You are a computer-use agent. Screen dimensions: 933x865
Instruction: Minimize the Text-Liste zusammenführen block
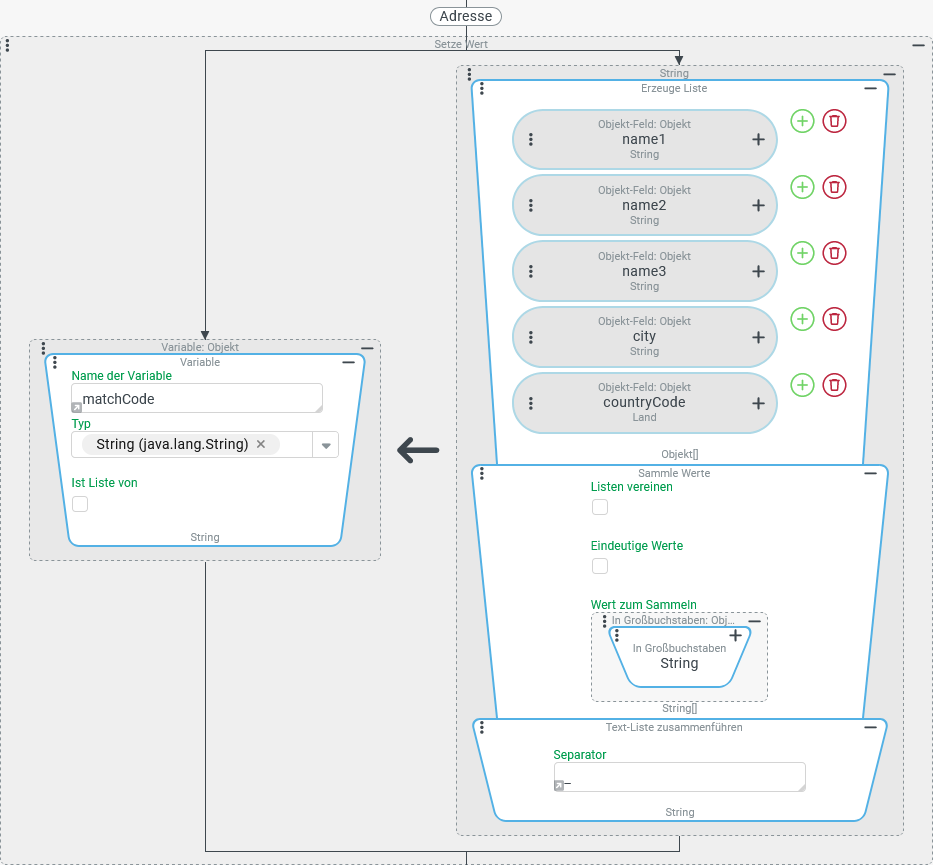870,727
